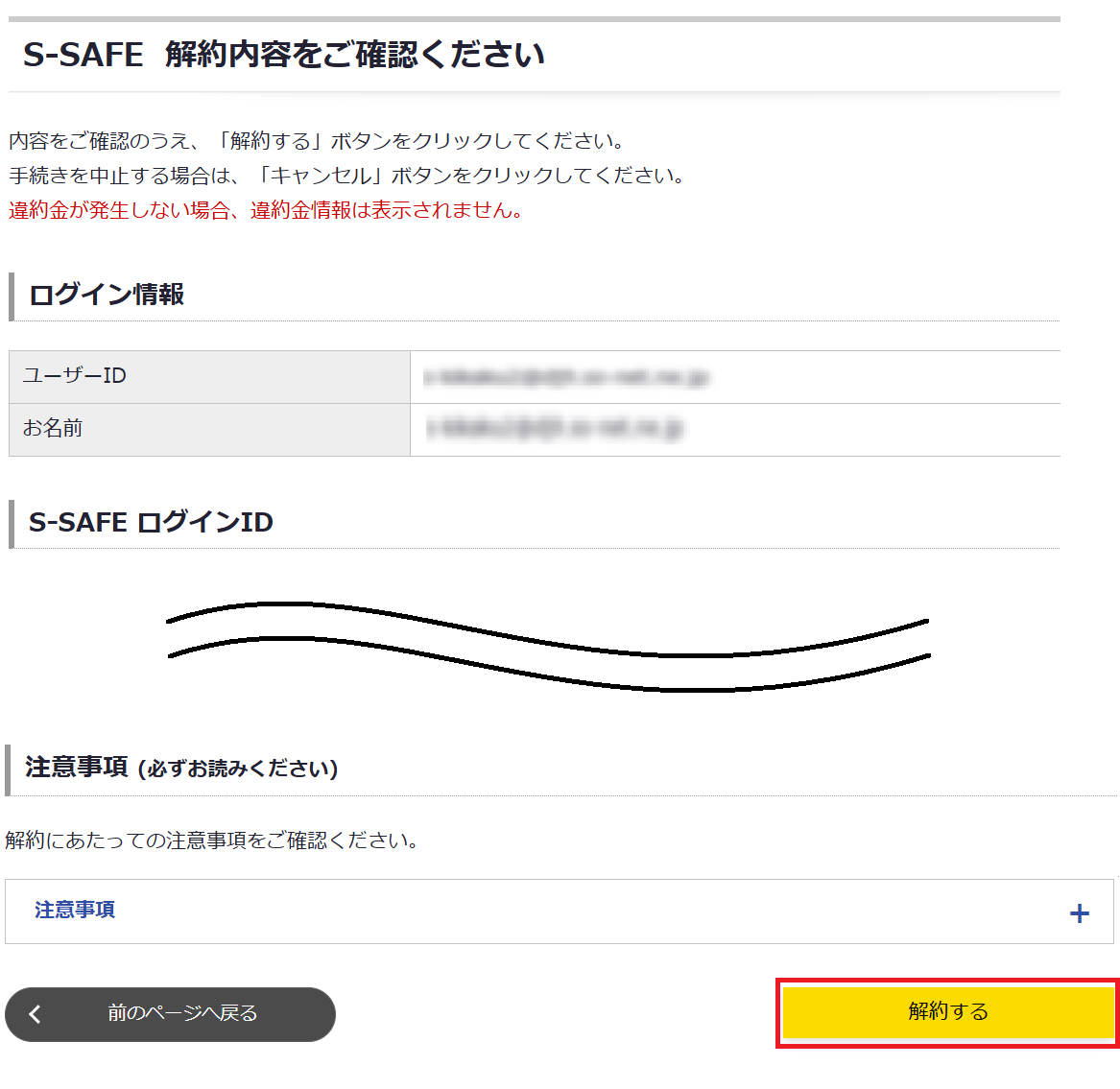This screenshot has height=1089, width=1120.
Task: Click the blurred お名前 value
Action: (555, 429)
